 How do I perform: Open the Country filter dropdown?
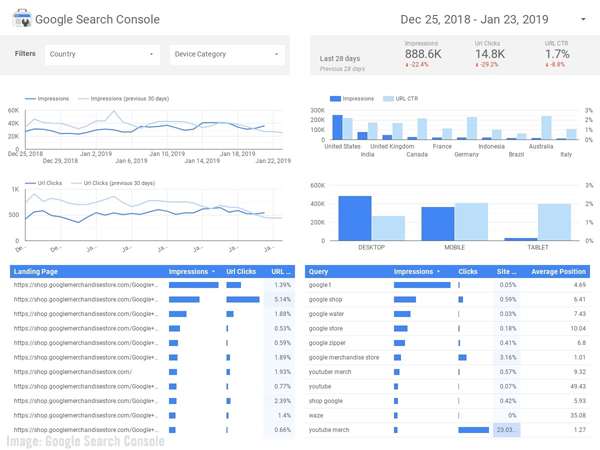point(102,54)
